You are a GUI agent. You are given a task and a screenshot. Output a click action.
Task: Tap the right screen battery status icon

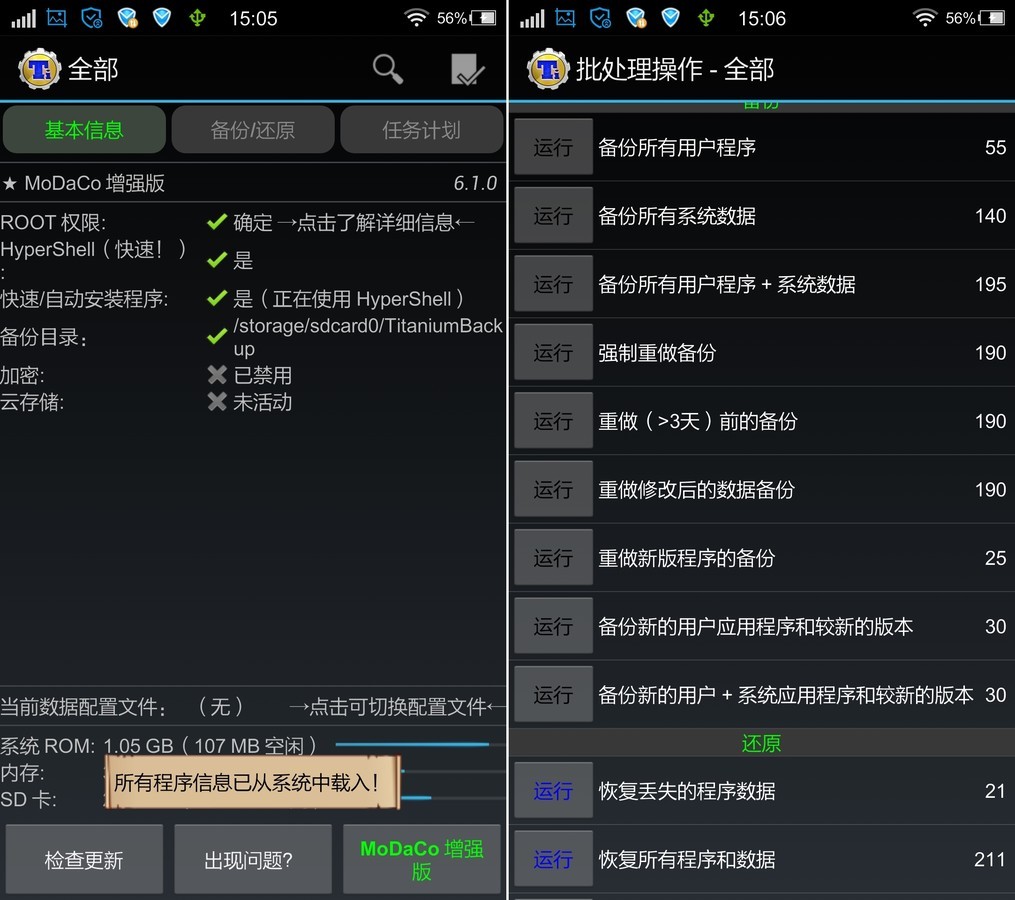pos(992,17)
